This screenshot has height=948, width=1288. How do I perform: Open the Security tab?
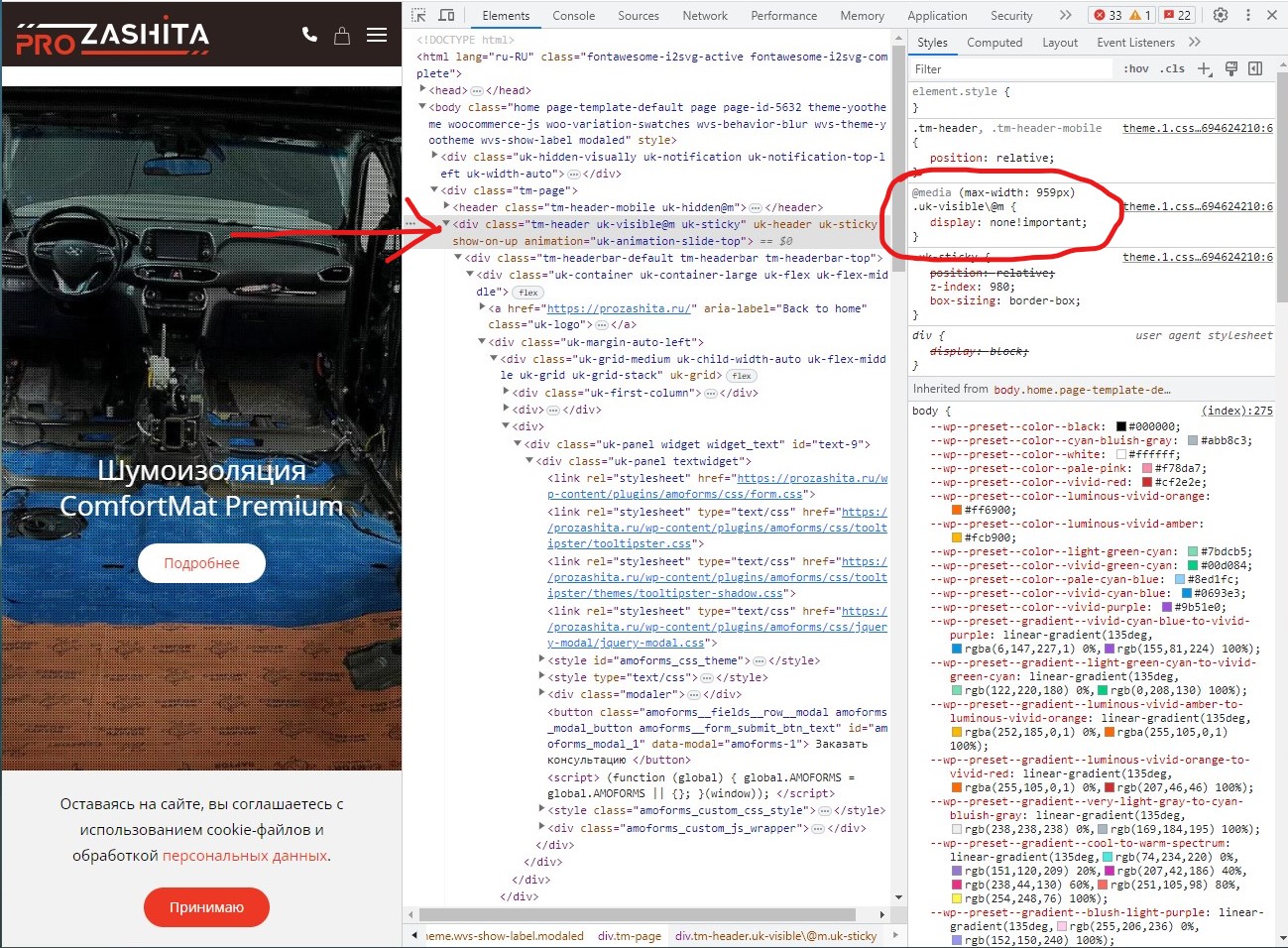[1011, 15]
